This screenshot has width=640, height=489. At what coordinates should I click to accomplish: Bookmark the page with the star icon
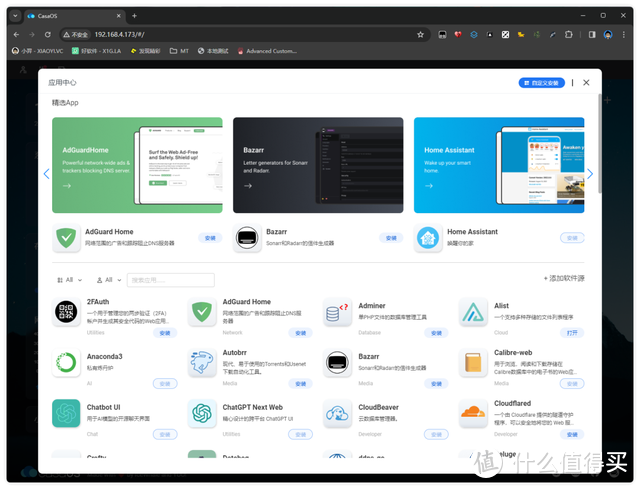(x=420, y=35)
